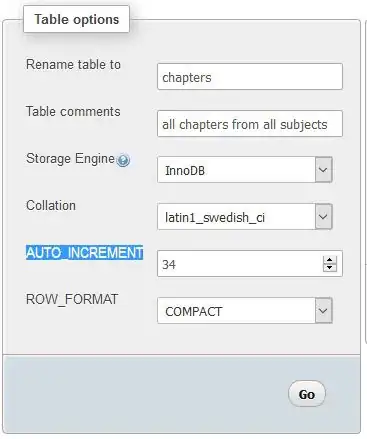Expand the Storage Engine dropdown arrow
The image size is (367, 439).
[323, 170]
